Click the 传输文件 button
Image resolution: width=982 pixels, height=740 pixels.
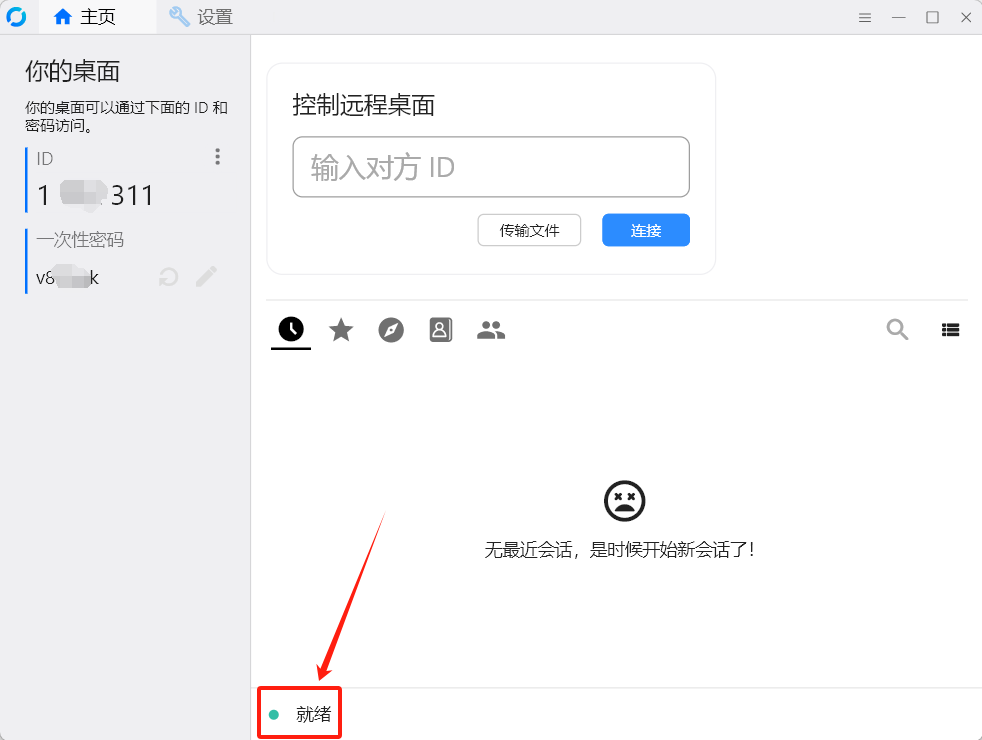(529, 230)
